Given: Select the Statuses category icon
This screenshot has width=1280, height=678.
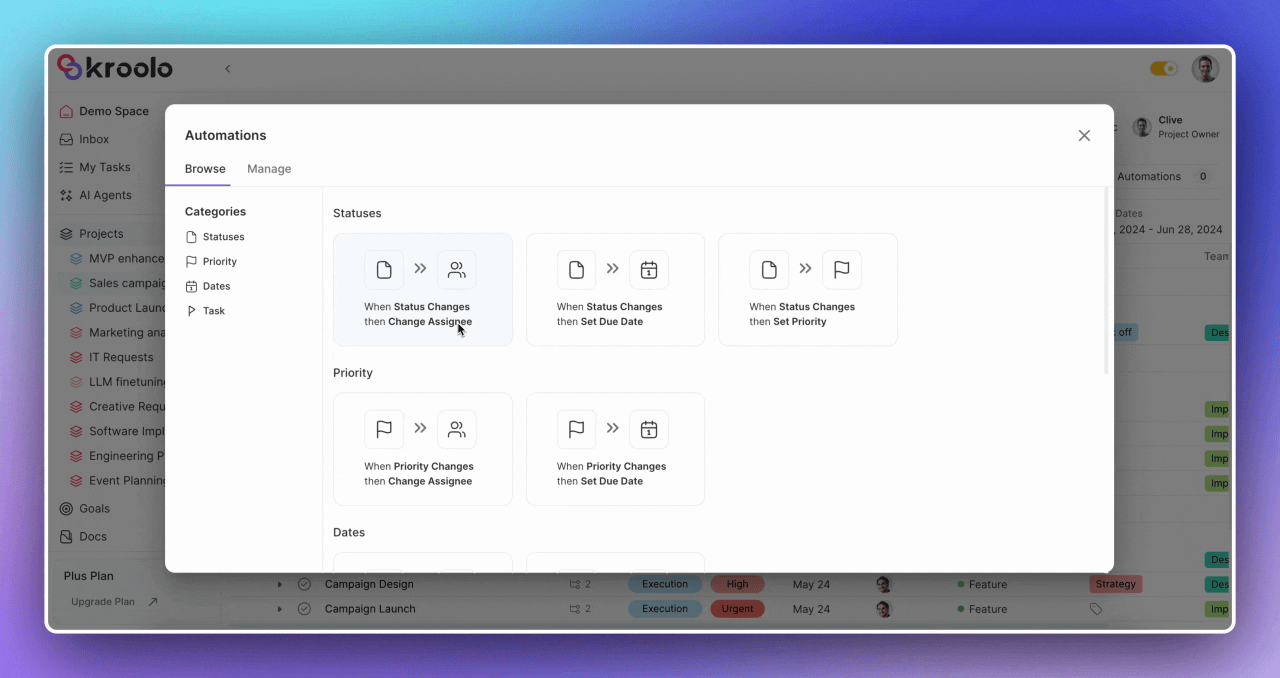Looking at the screenshot, I should point(192,236).
